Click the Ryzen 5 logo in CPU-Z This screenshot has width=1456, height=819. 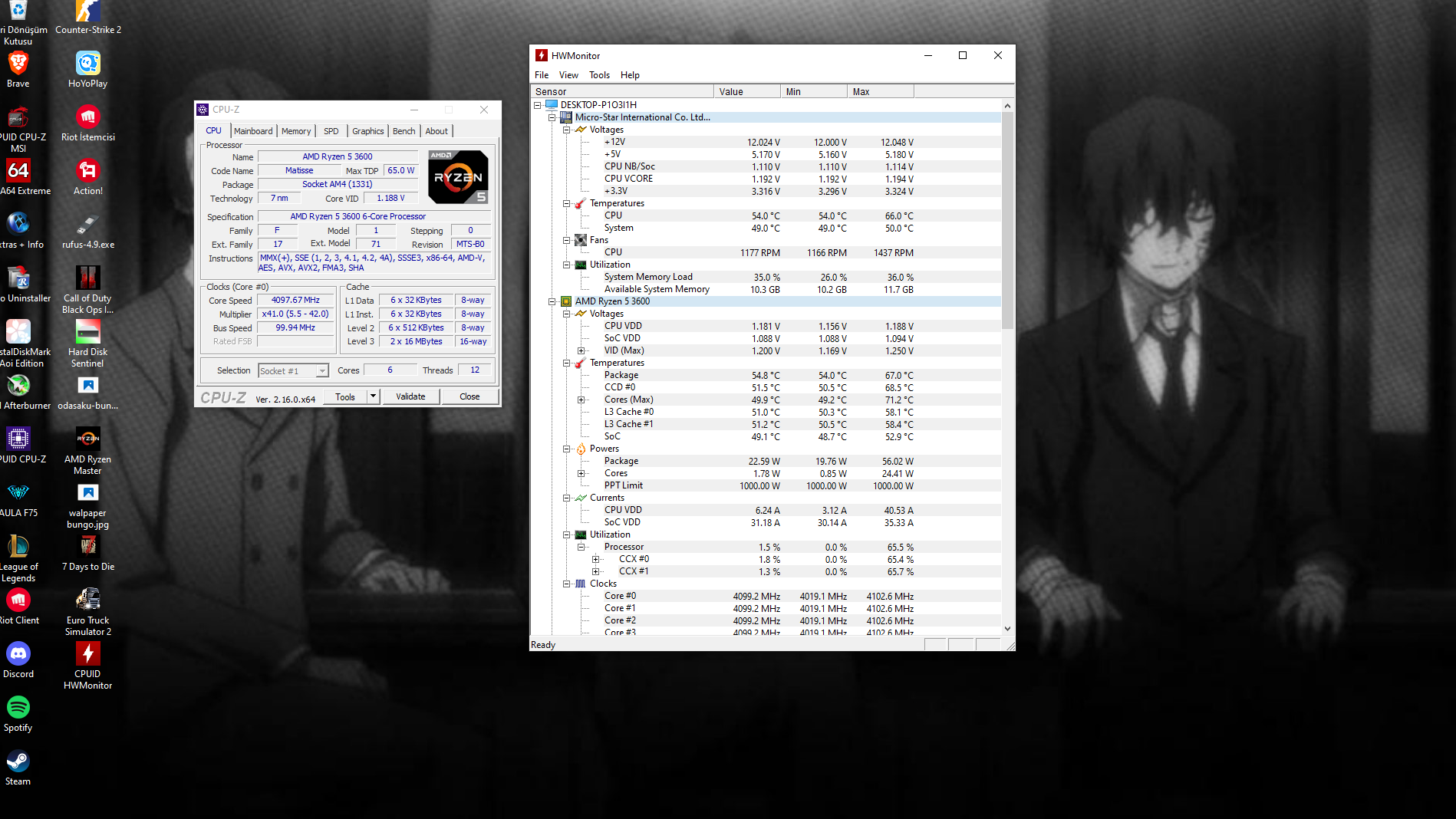[458, 177]
